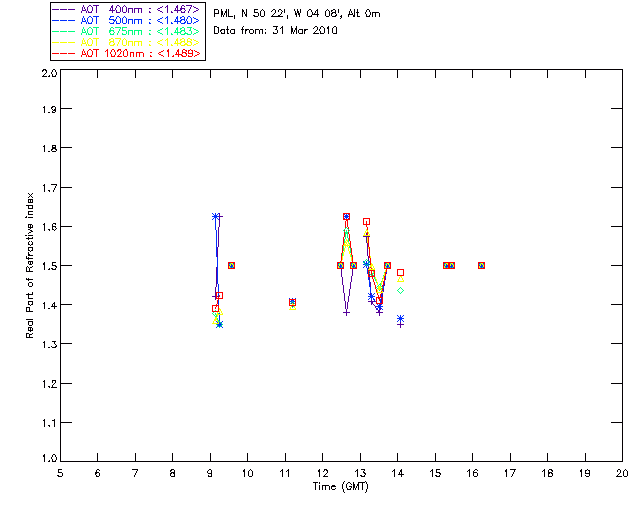
Task: Select the red square marker at 14 GMT
Action: [400, 272]
